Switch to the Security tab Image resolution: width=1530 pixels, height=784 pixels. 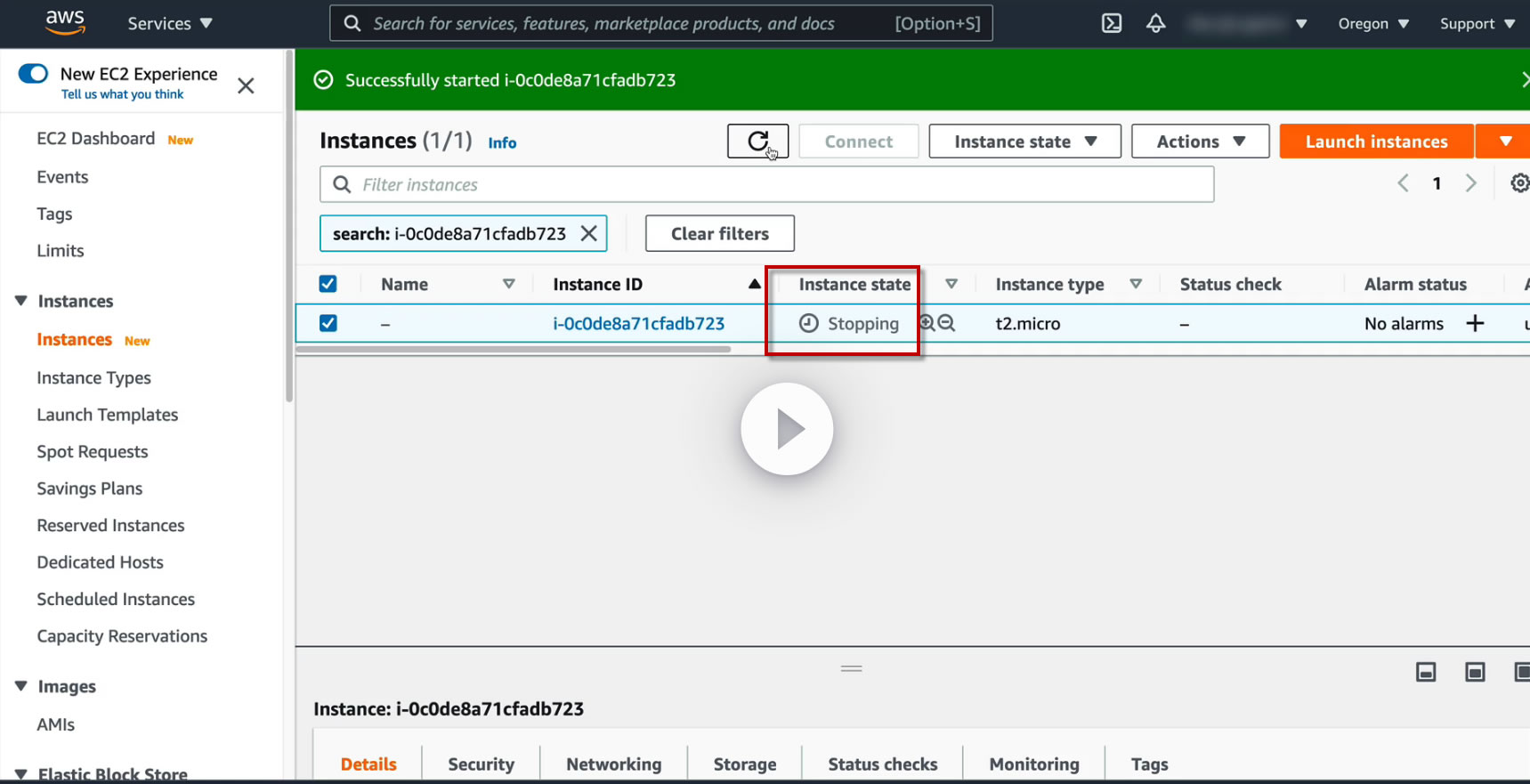481,764
